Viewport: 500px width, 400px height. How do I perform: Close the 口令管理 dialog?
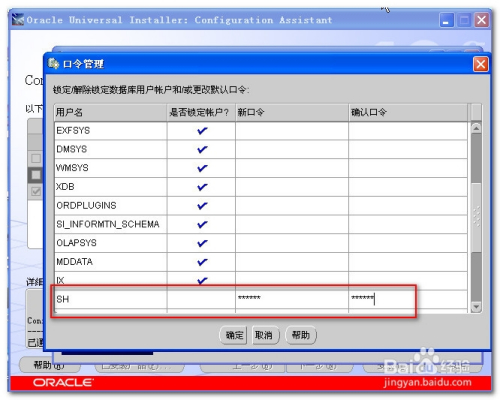coord(480,64)
